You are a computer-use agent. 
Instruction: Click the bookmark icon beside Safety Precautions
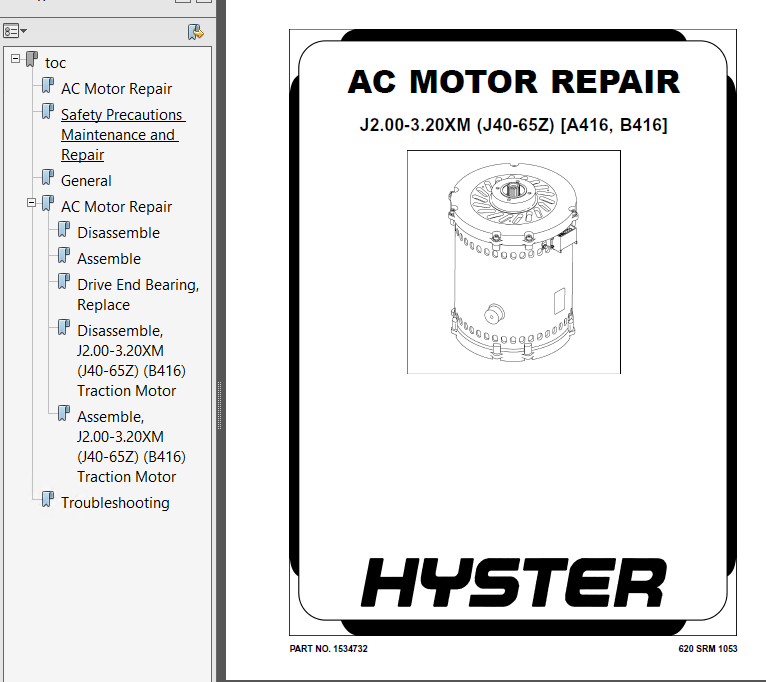click(48, 111)
